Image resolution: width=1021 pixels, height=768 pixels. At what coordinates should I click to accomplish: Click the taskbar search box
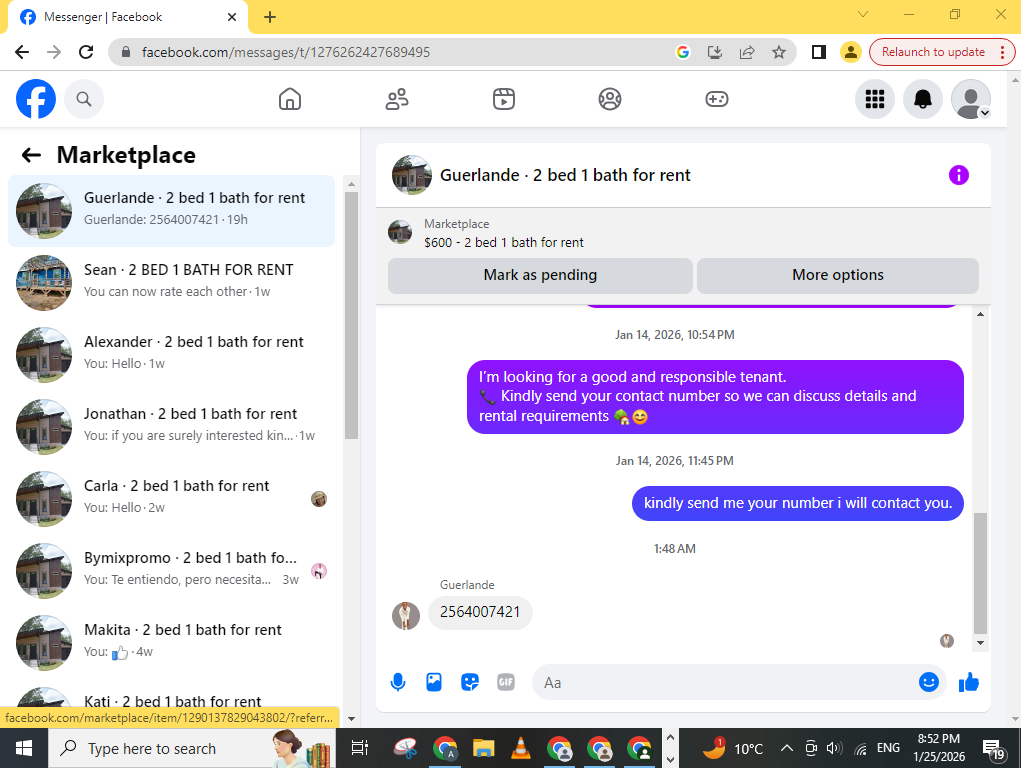coord(192,748)
